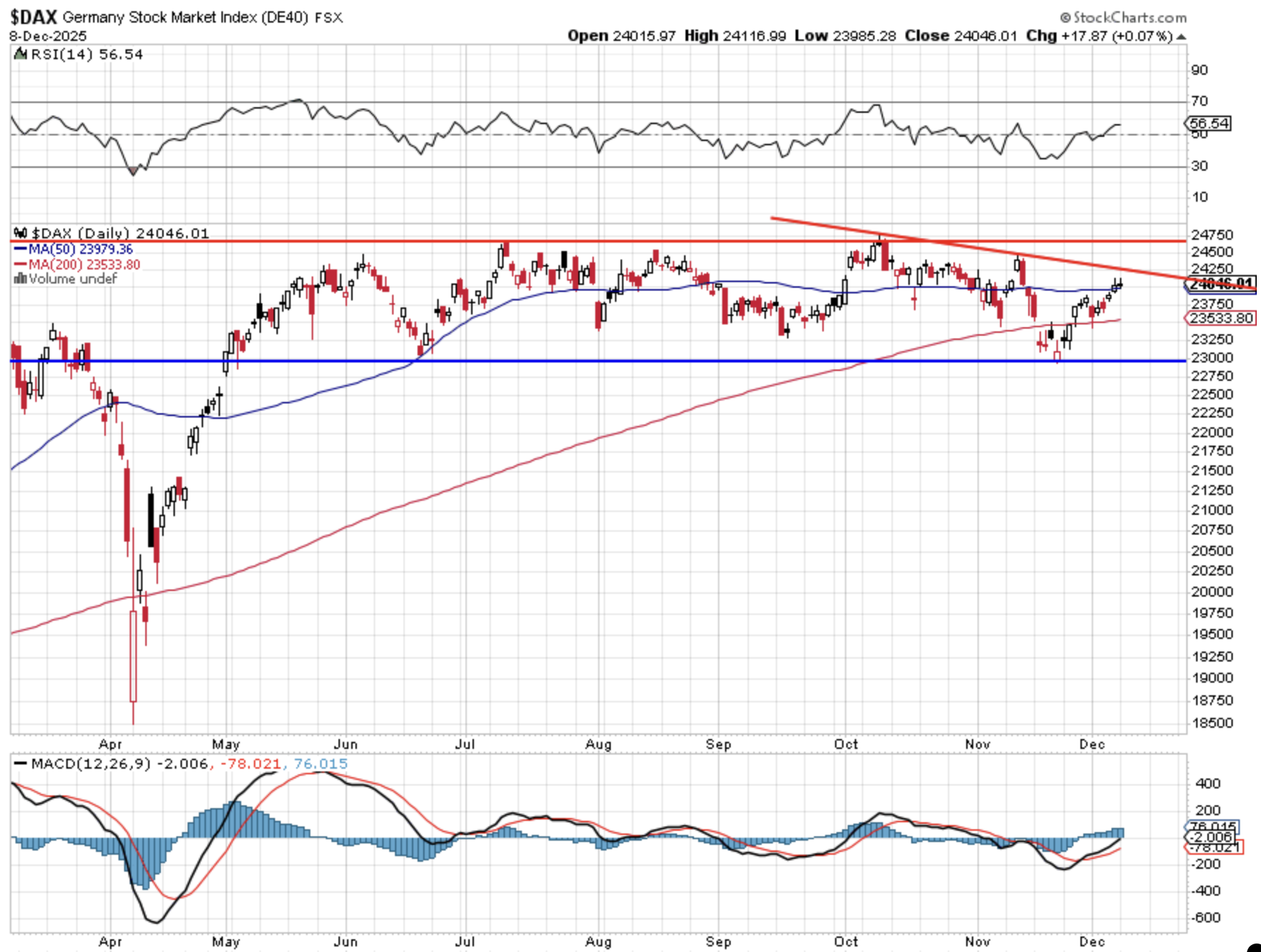The height and width of the screenshot is (952, 1261).
Task: Click the Volume bars icon in legend
Action: (x=20, y=279)
